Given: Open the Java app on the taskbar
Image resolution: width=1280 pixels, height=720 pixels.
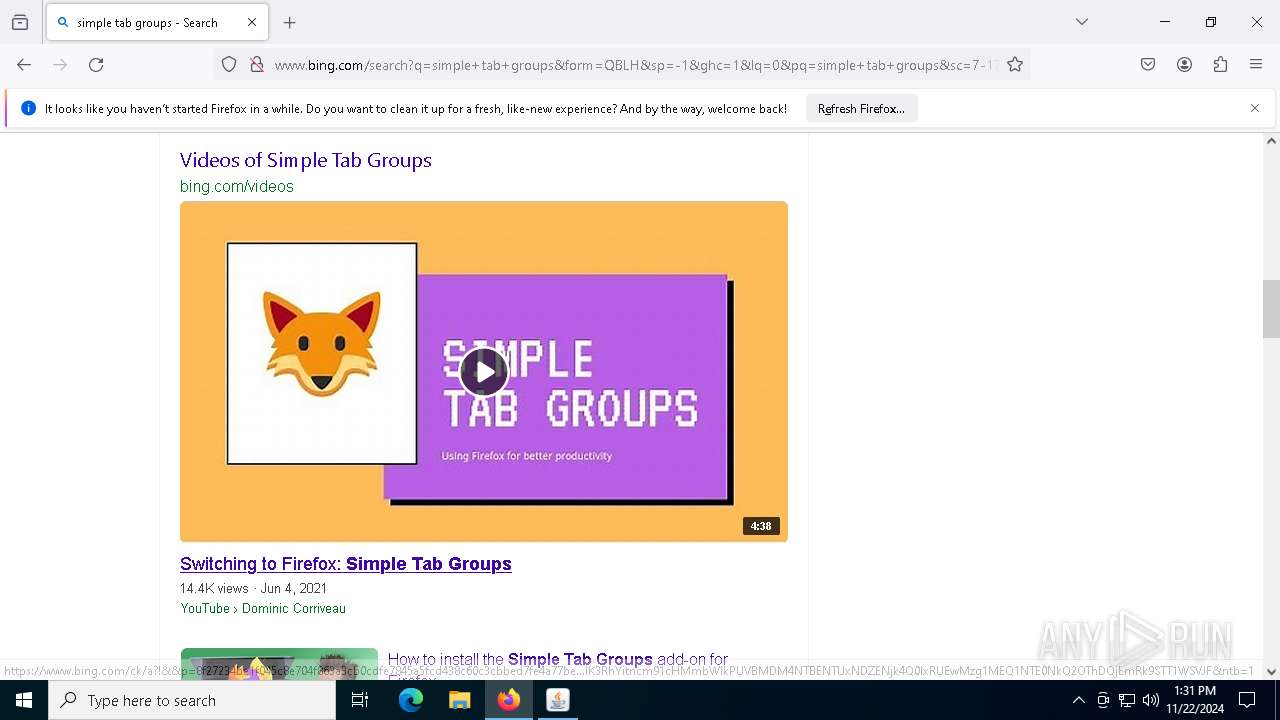Looking at the screenshot, I should pos(558,700).
